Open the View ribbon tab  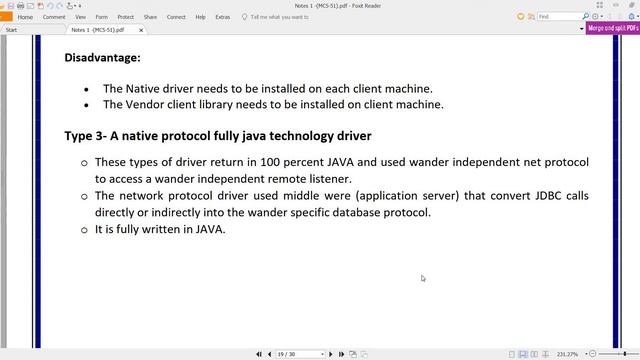tap(80, 17)
